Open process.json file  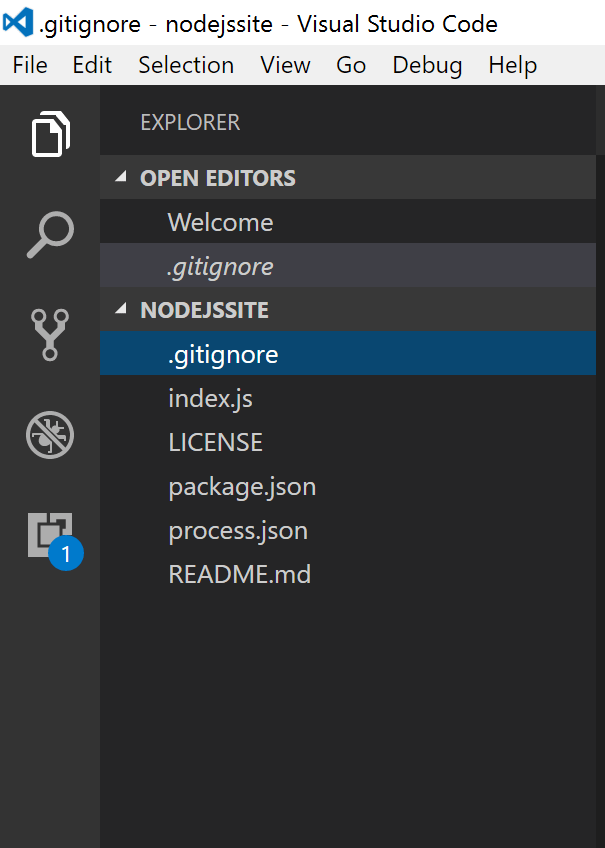click(348, 529)
